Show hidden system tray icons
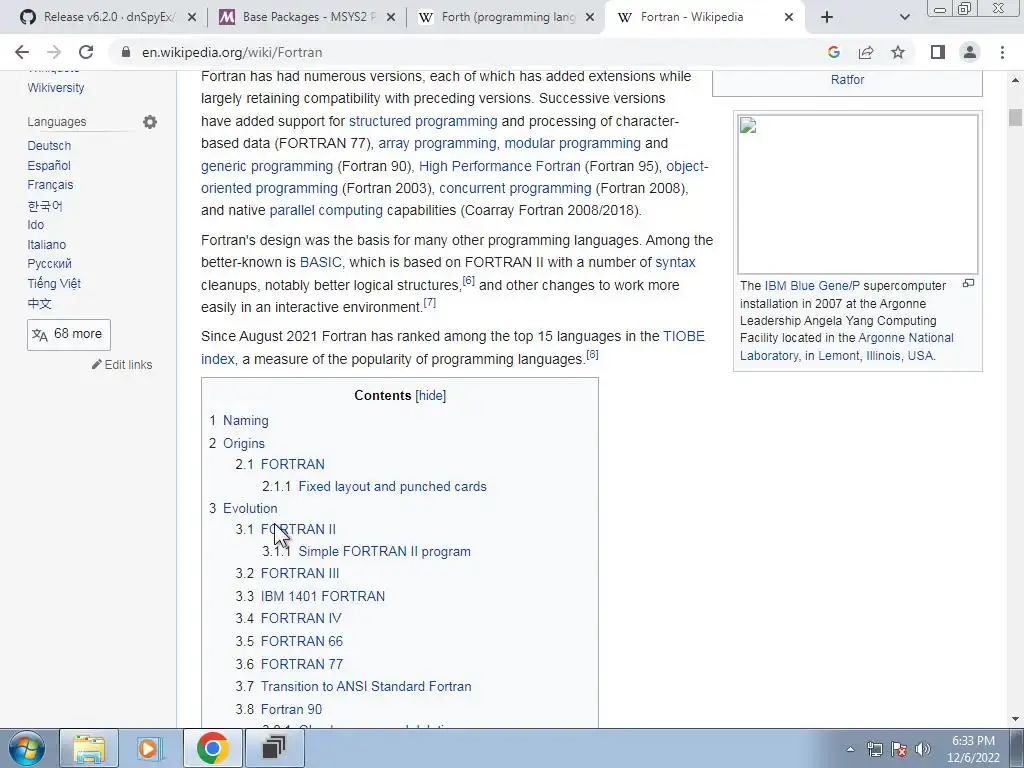 point(850,749)
